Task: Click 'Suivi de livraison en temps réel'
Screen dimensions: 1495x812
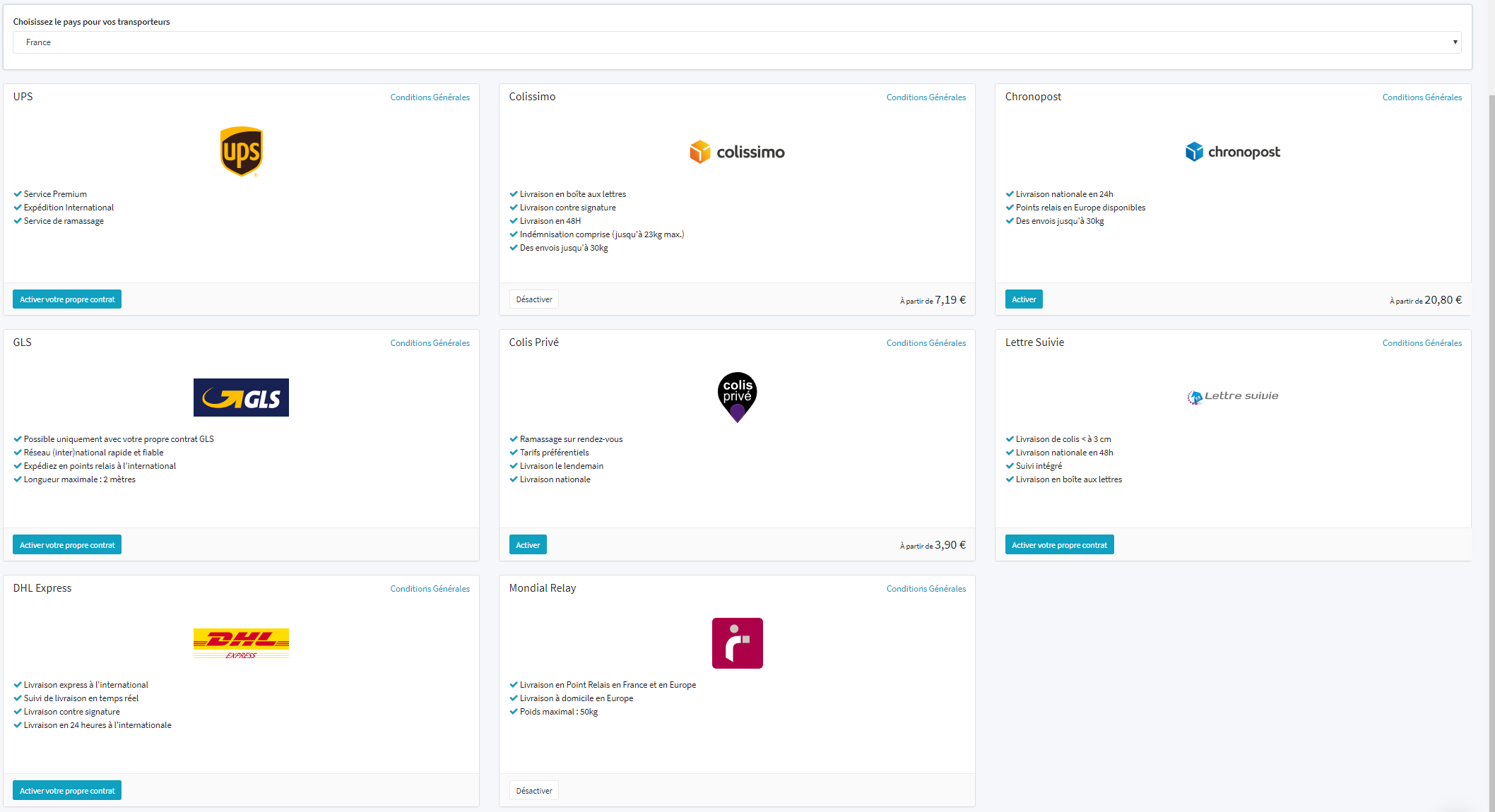Action: pyautogui.click(x=81, y=698)
